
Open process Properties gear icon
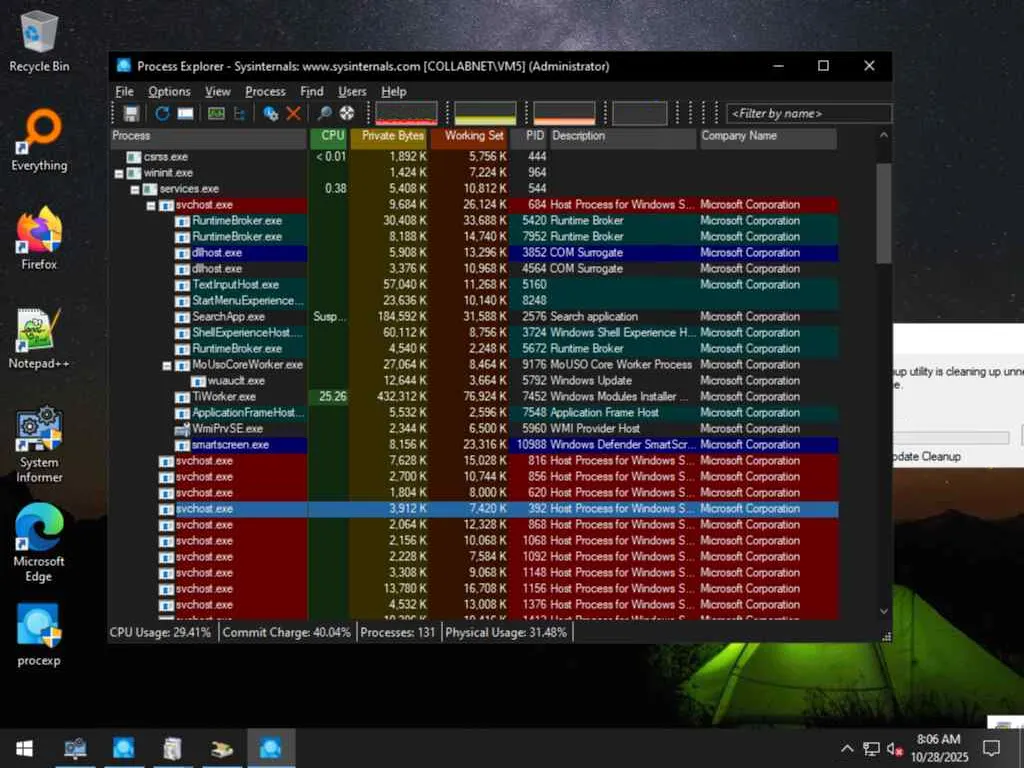click(x=270, y=114)
